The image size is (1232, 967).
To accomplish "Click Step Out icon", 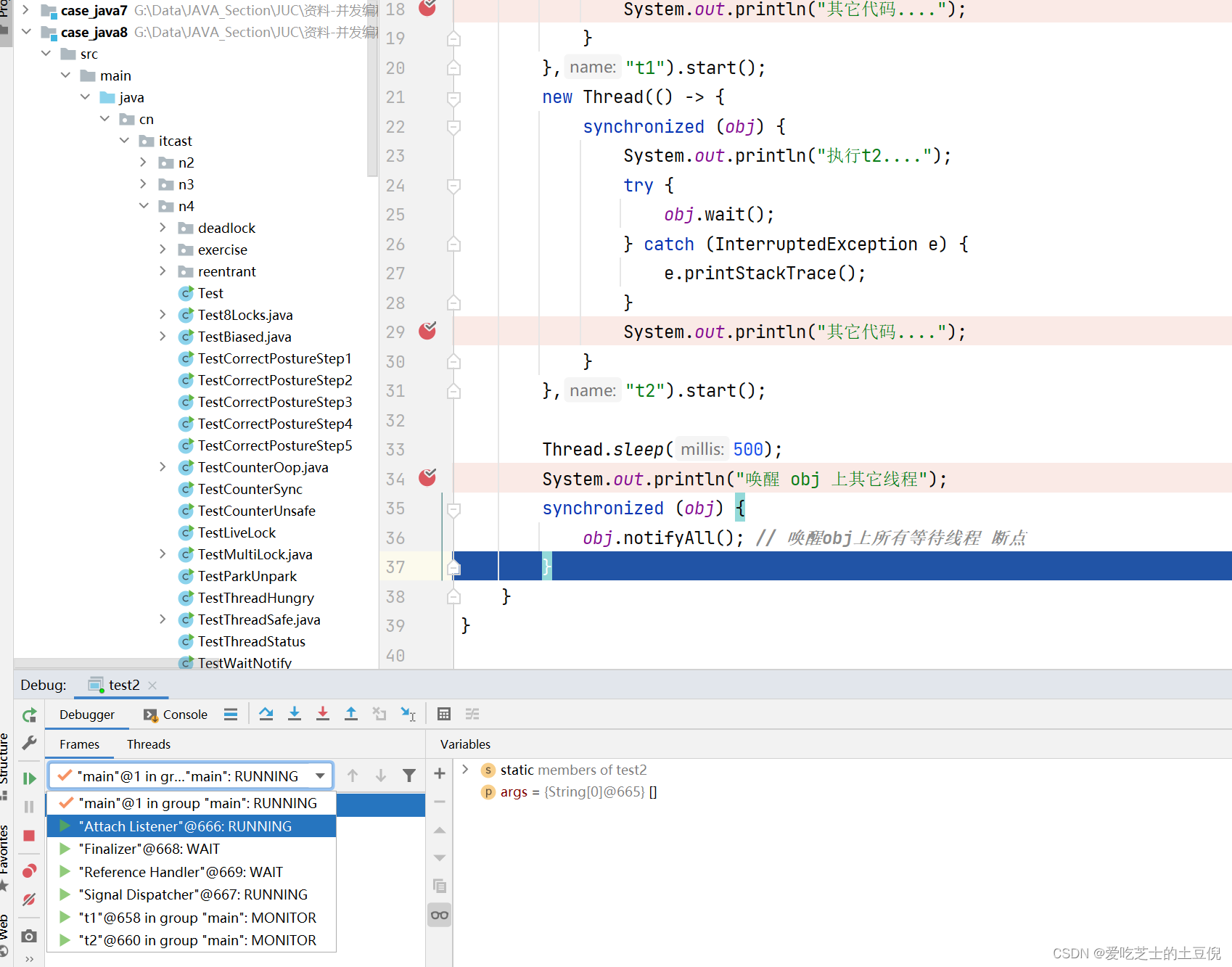I will 351,714.
